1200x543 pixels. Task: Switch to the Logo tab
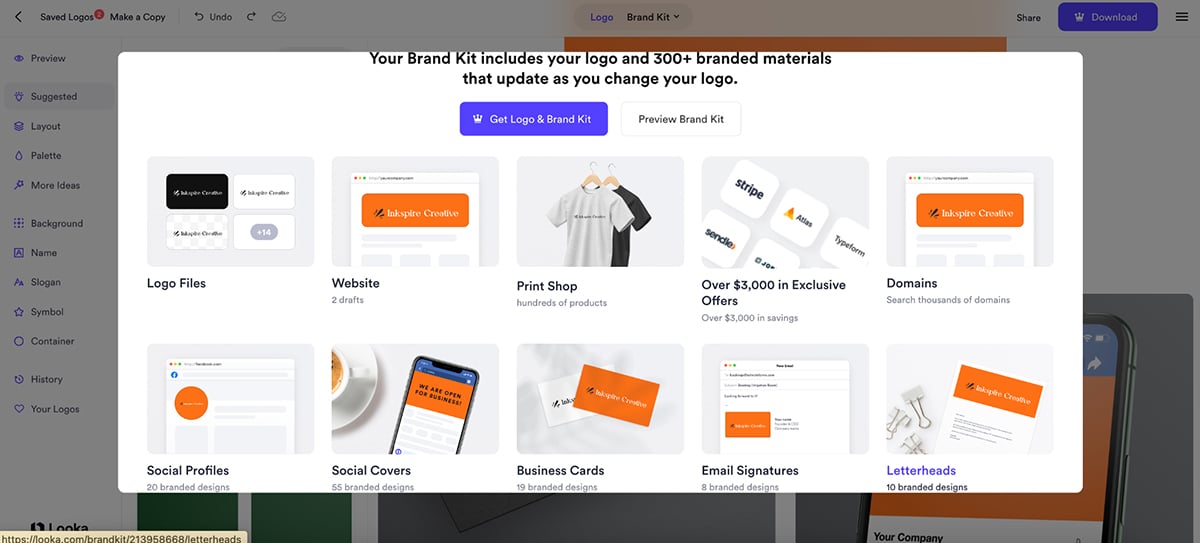(602, 17)
